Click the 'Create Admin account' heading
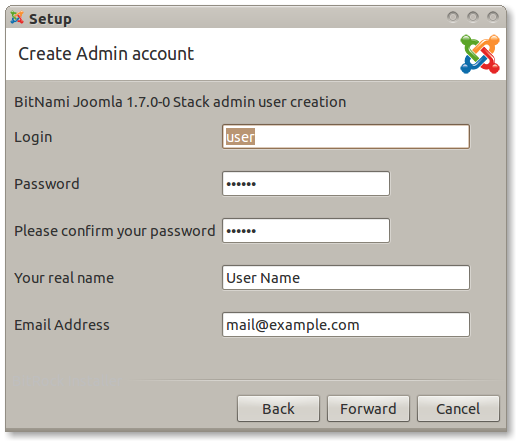This screenshot has width=516, height=441. 106,54
